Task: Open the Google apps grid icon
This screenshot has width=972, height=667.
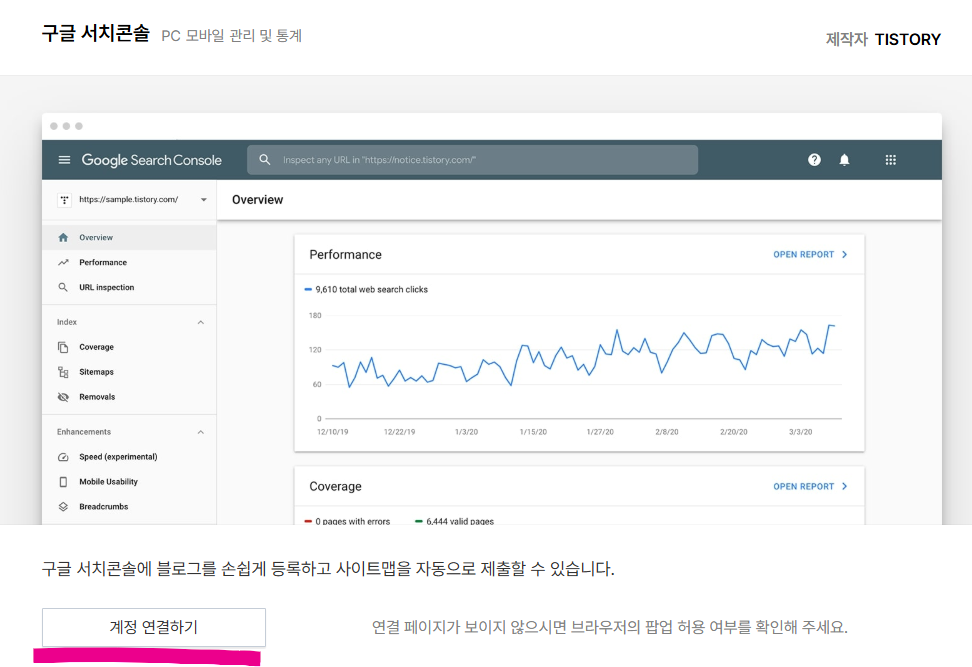Action: click(x=890, y=160)
